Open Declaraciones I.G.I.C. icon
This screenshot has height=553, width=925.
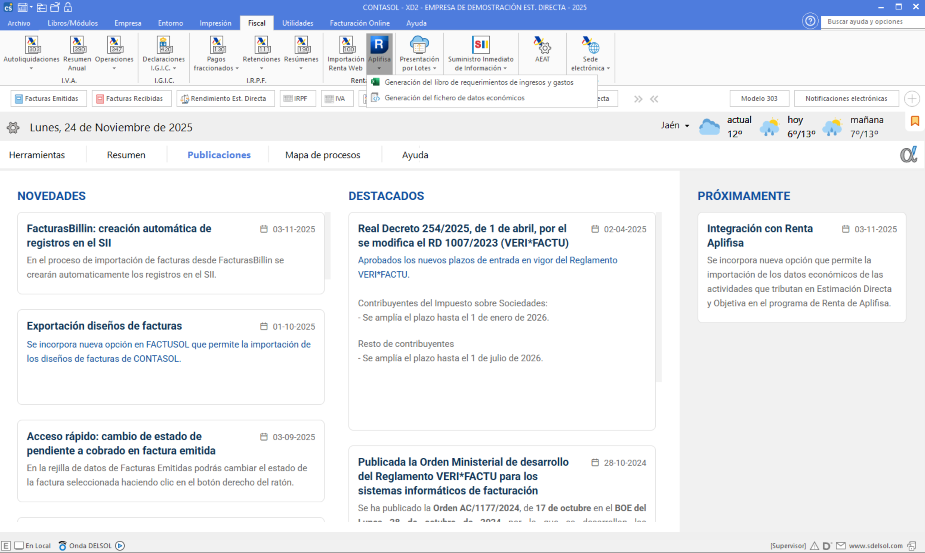[x=163, y=45]
